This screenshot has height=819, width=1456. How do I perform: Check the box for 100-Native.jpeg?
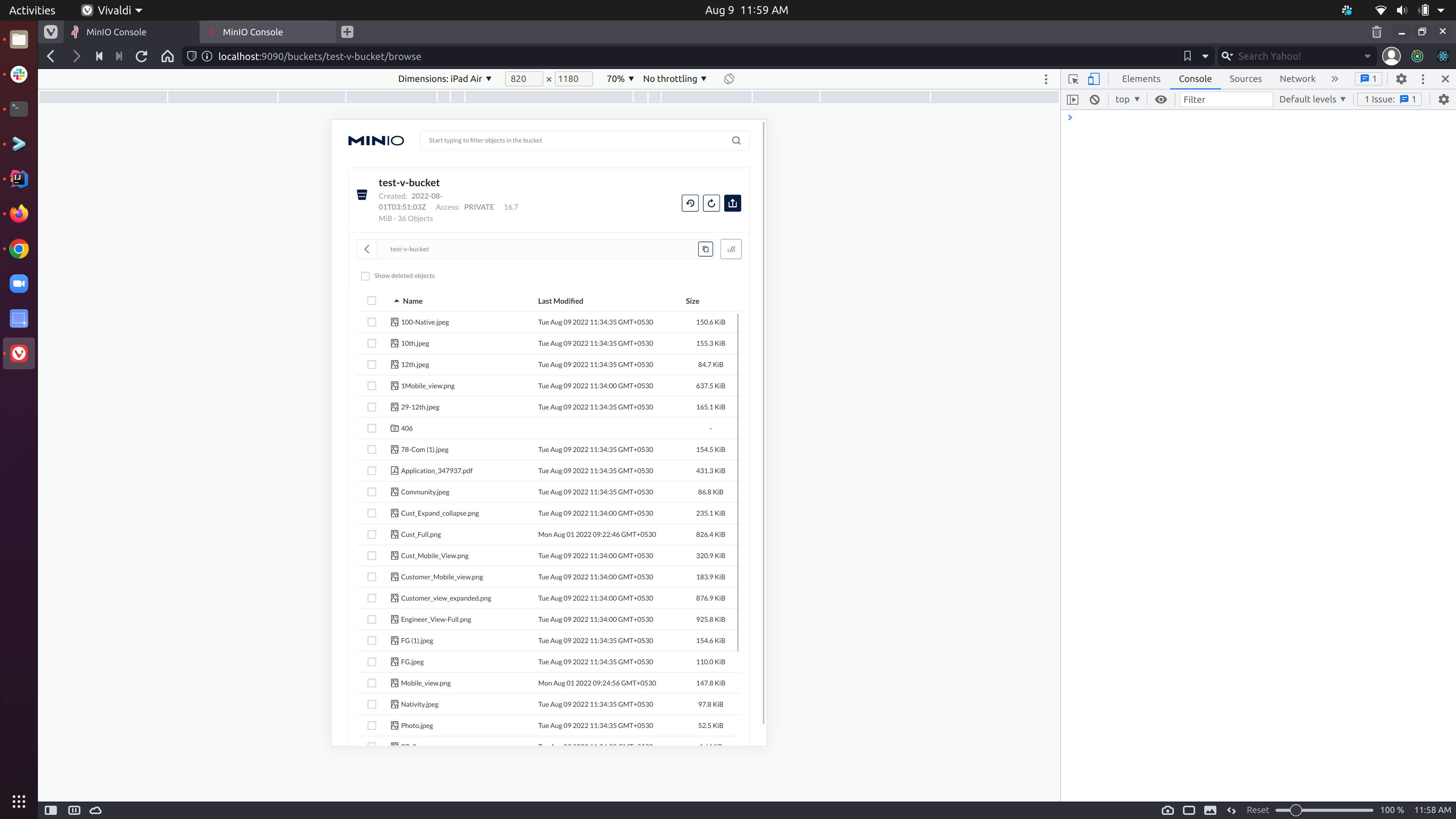[371, 322]
